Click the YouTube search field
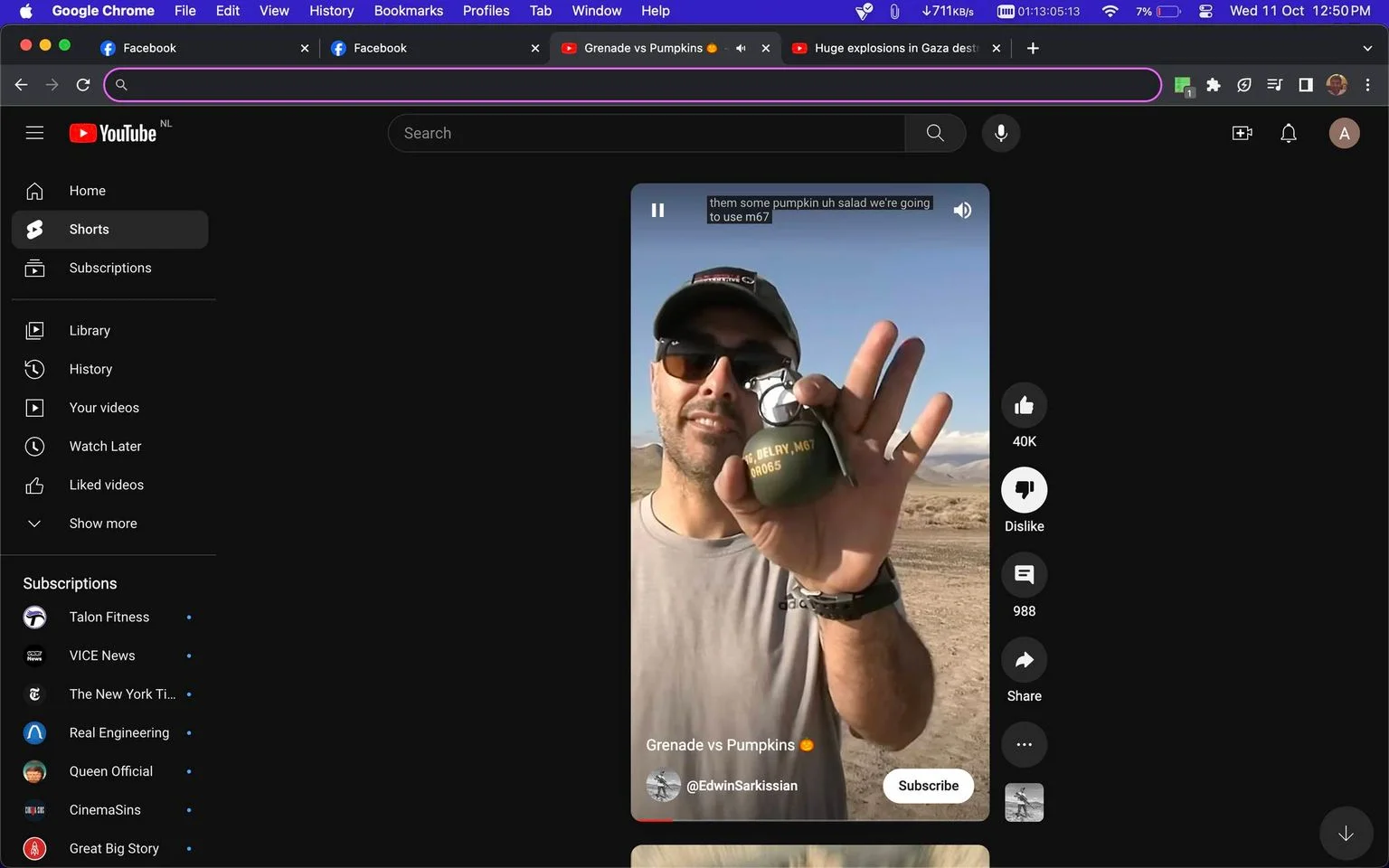 click(647, 133)
